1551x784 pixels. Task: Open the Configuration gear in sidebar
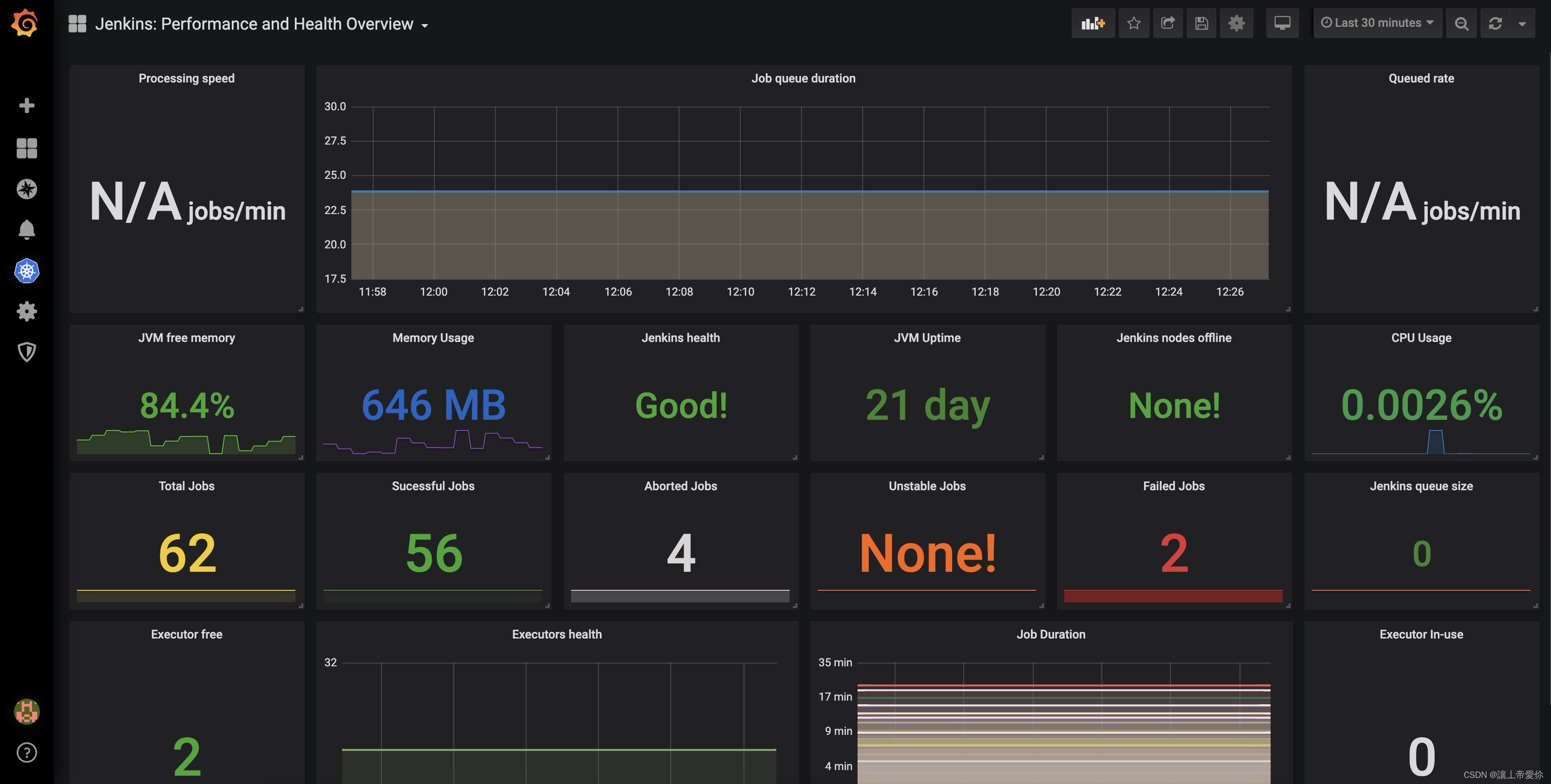pyautogui.click(x=26, y=312)
